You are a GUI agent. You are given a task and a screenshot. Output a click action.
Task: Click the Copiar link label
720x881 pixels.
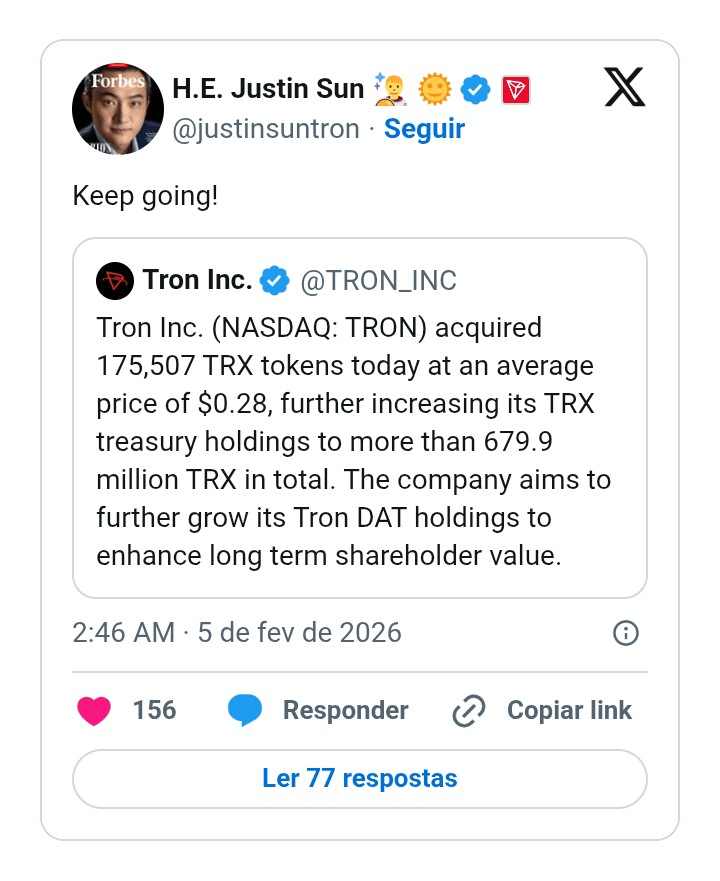tap(569, 711)
